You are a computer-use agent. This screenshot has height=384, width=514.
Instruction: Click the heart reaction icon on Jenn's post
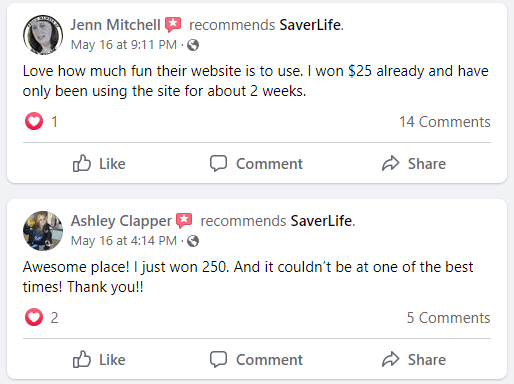click(x=34, y=121)
